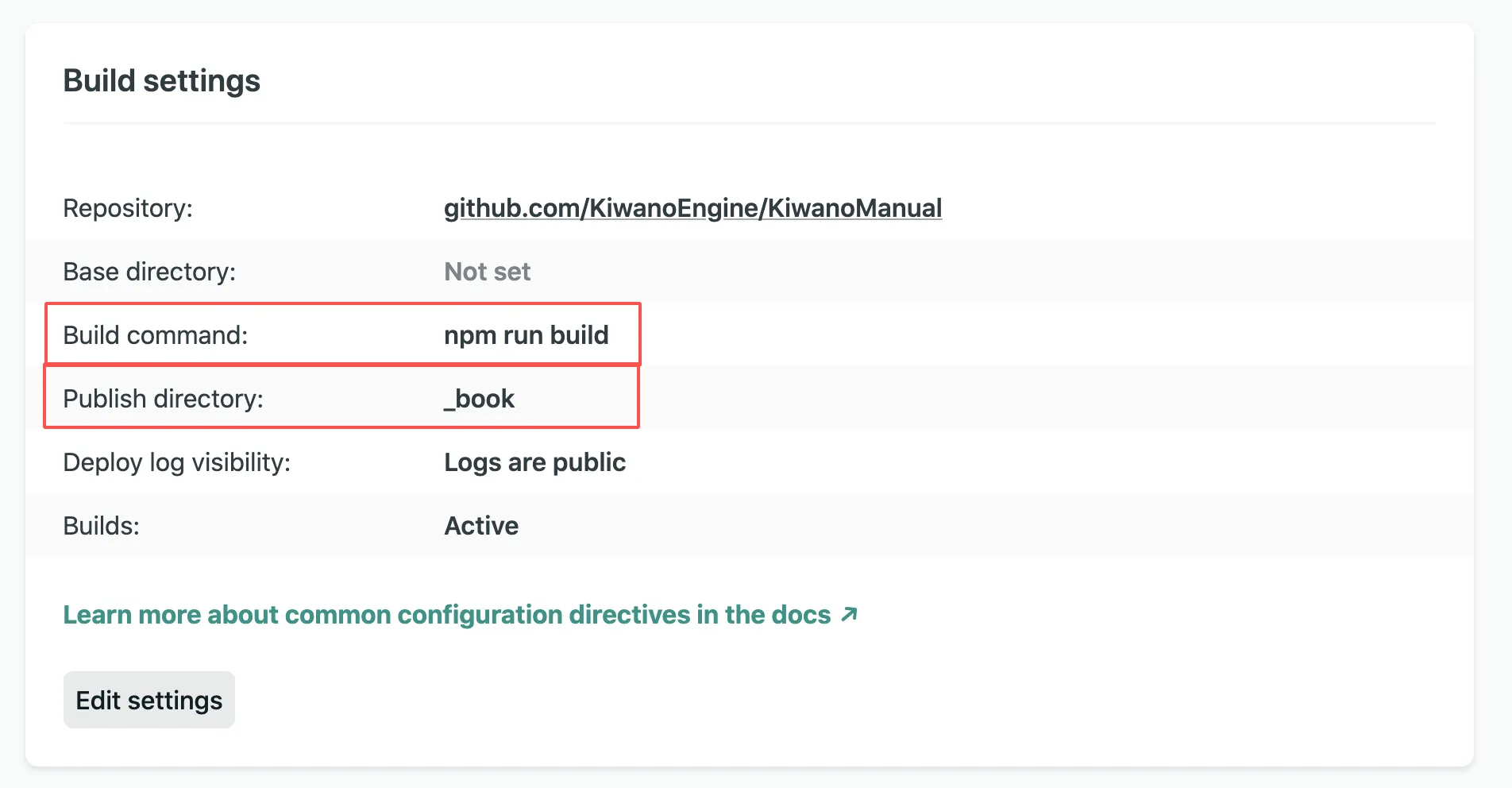Click the red border around Publish directory row
Viewport: 1512px width, 788px height.
pos(341,427)
